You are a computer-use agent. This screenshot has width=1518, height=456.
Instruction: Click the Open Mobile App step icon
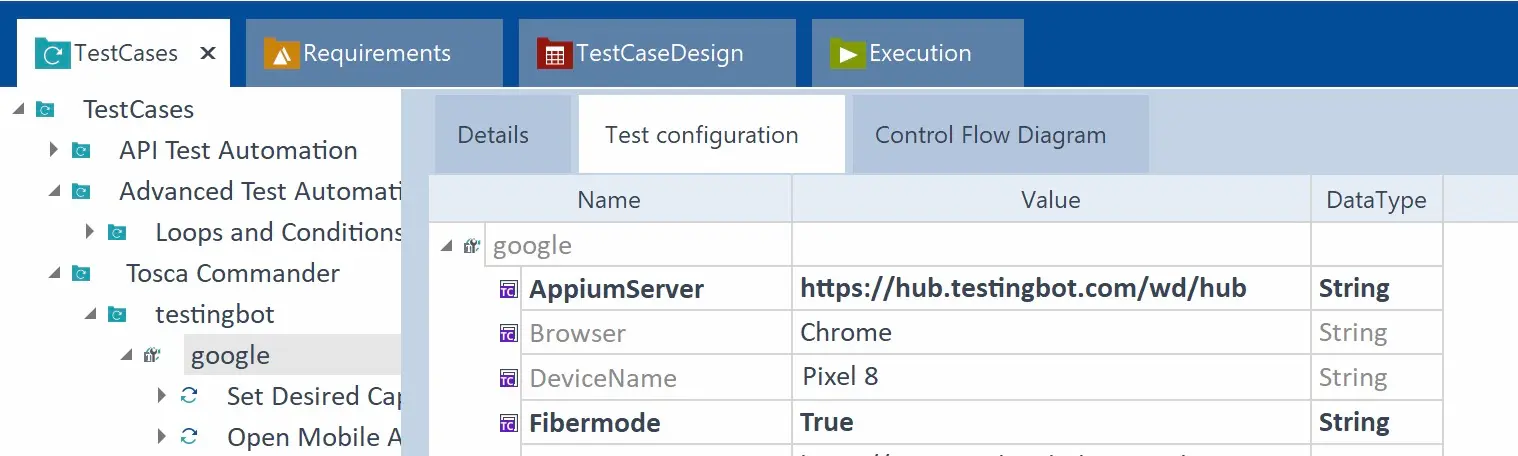tap(189, 437)
